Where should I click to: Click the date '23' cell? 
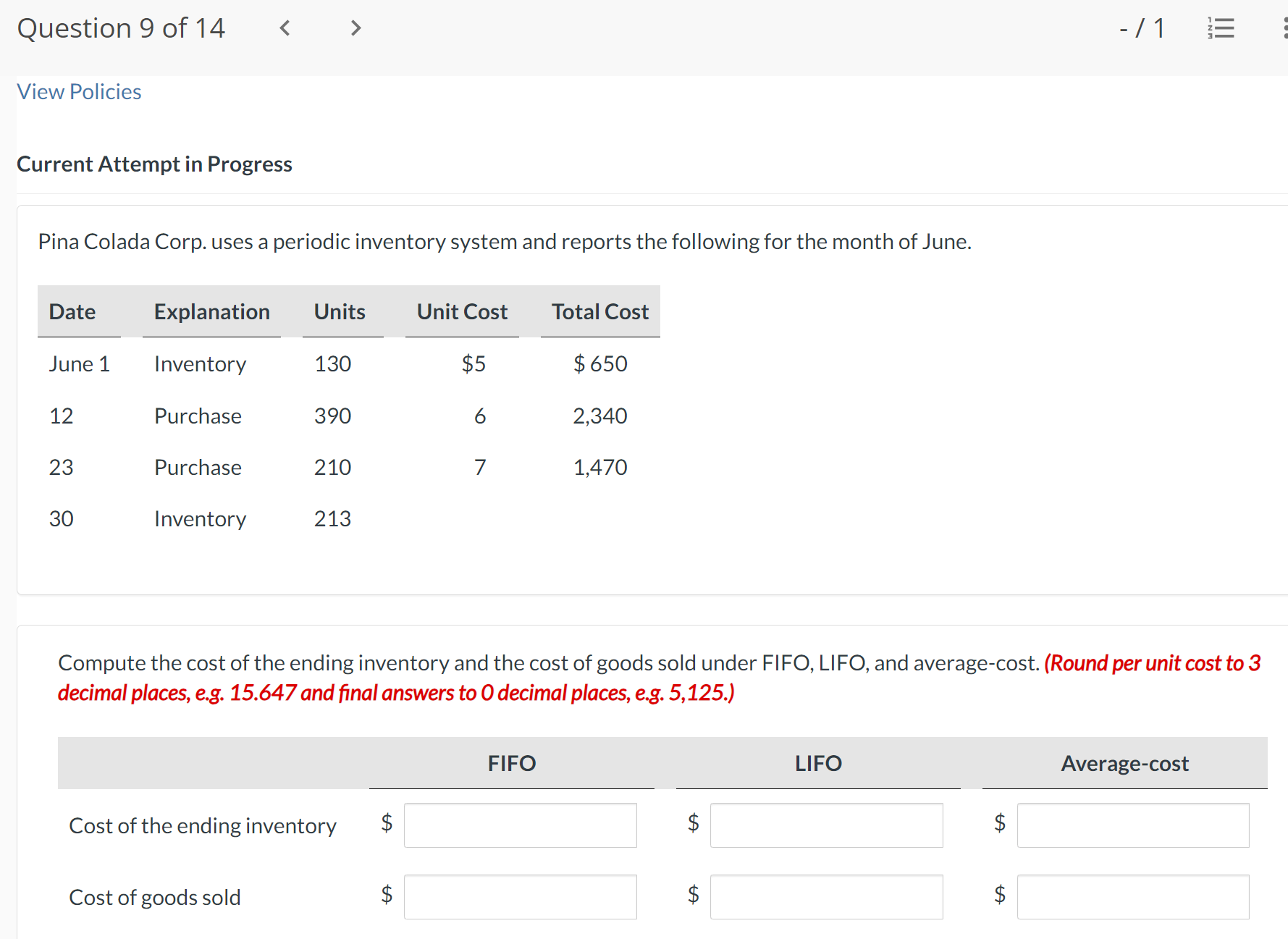coord(62,467)
